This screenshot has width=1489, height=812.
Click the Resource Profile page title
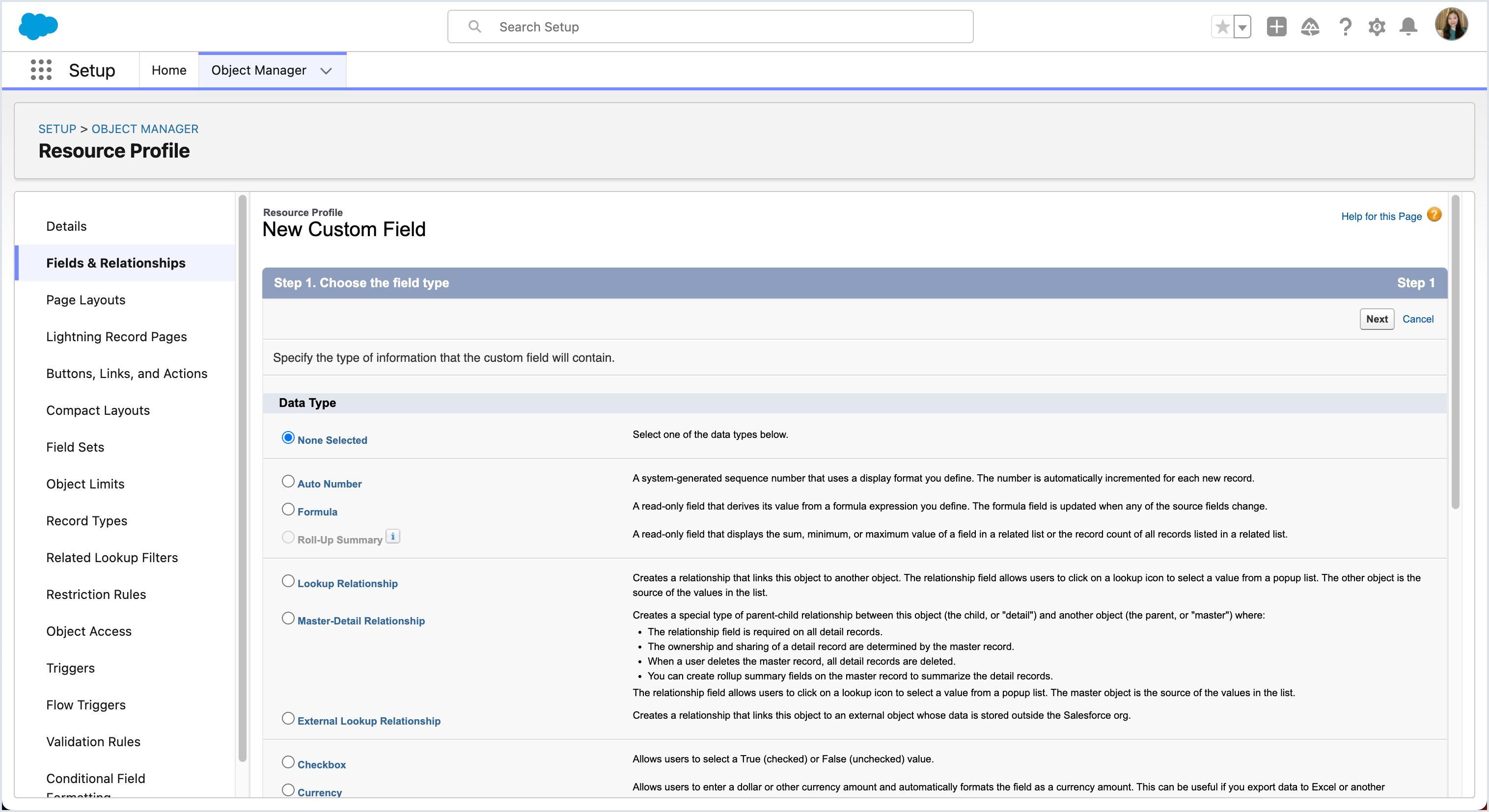coord(114,151)
